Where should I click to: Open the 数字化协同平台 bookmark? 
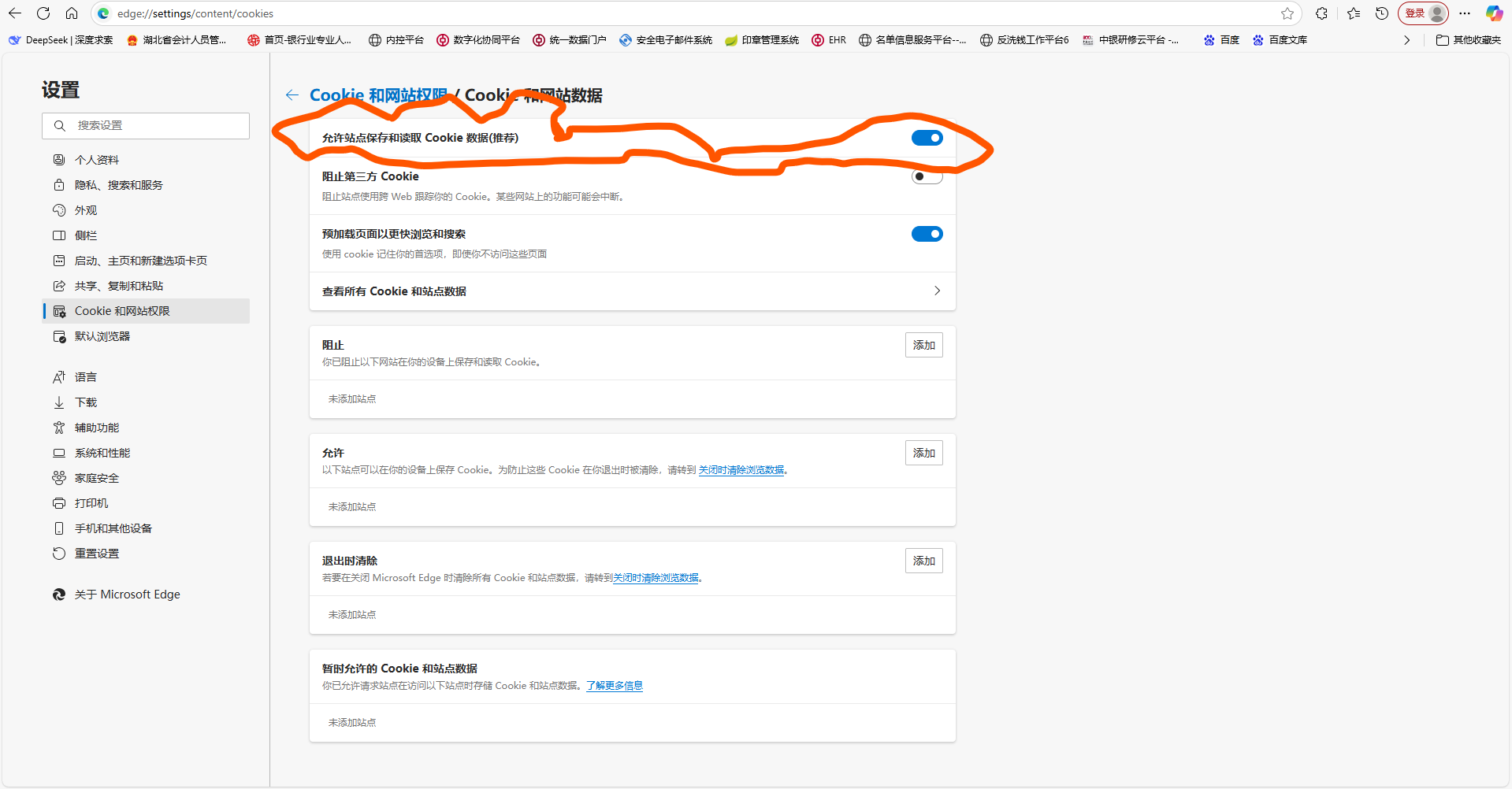(x=478, y=40)
